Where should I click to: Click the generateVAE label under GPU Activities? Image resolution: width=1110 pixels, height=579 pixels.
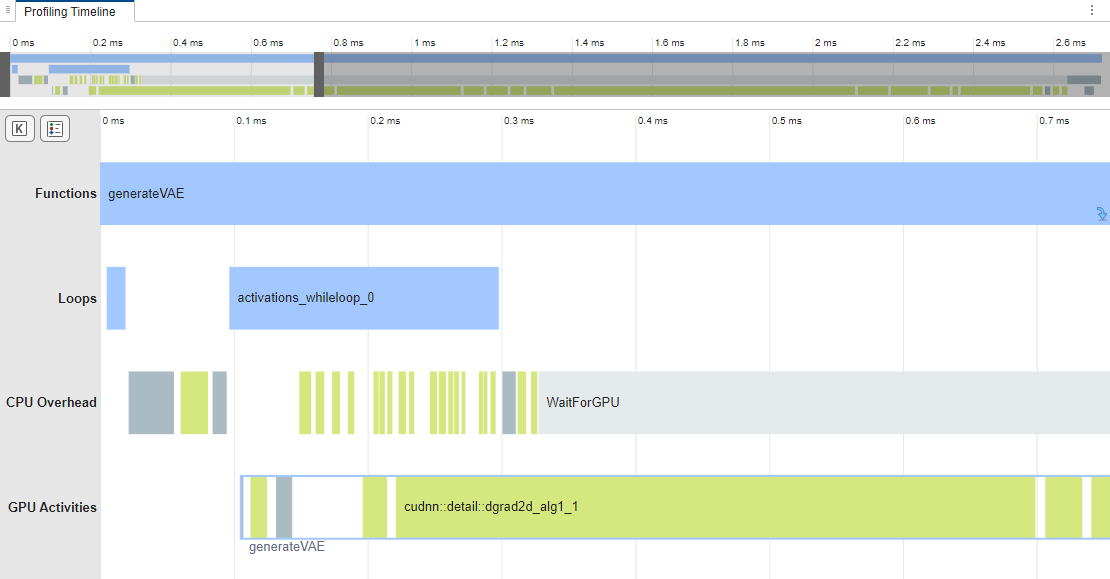point(287,546)
